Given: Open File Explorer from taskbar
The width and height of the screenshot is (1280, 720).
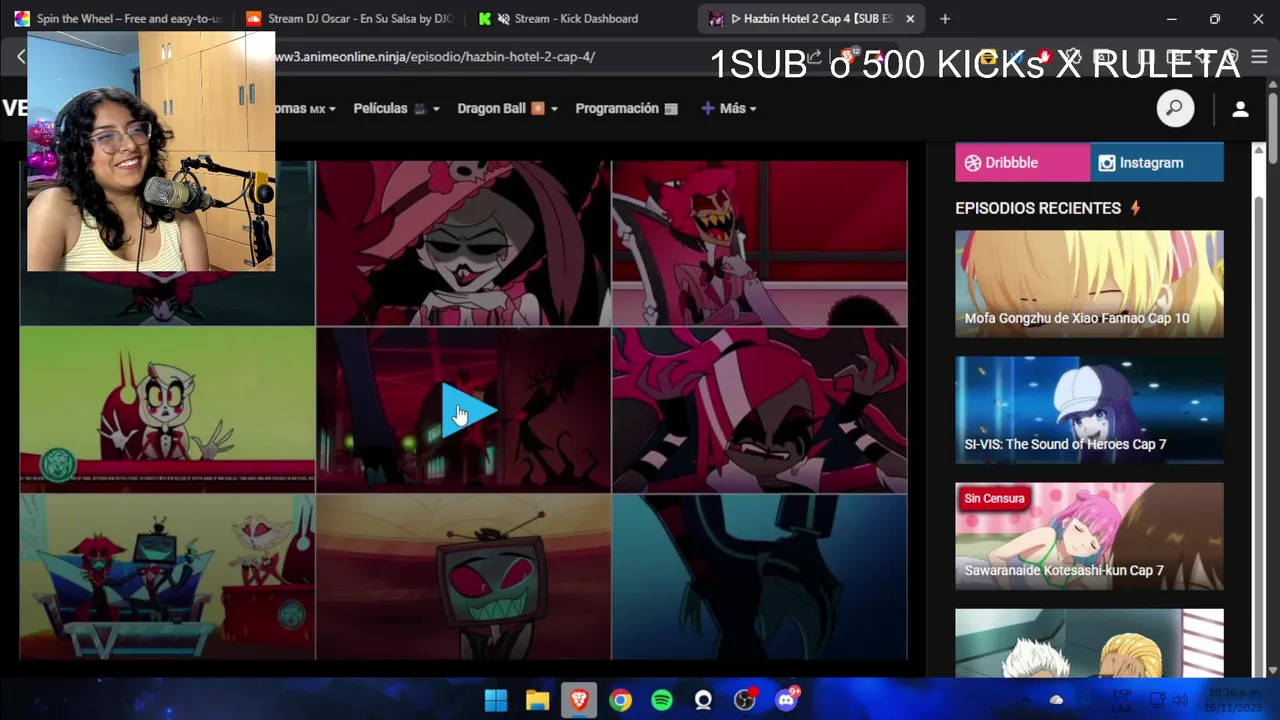Looking at the screenshot, I should coord(537,700).
